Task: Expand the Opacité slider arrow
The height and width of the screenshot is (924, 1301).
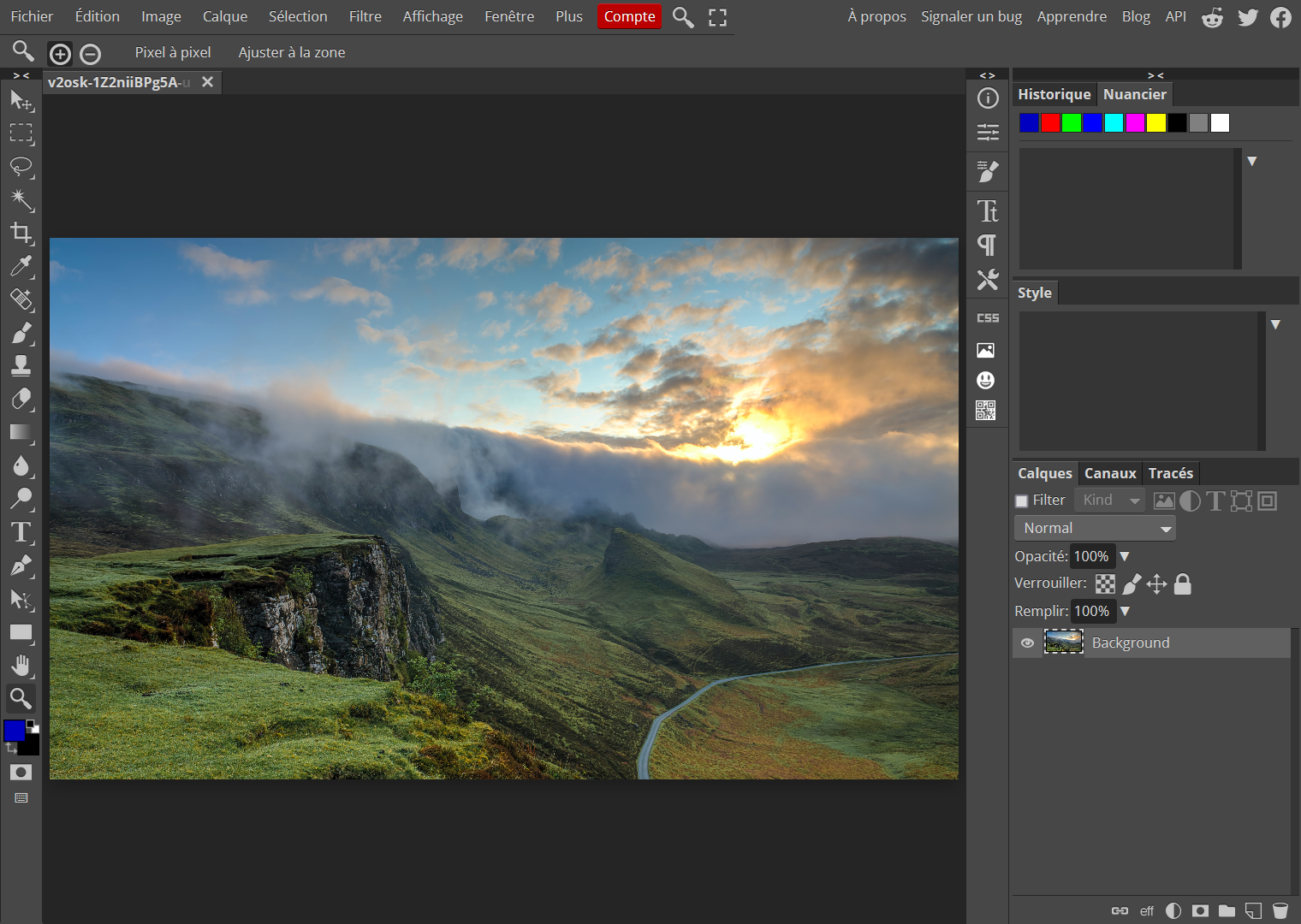Action: pyautogui.click(x=1125, y=556)
